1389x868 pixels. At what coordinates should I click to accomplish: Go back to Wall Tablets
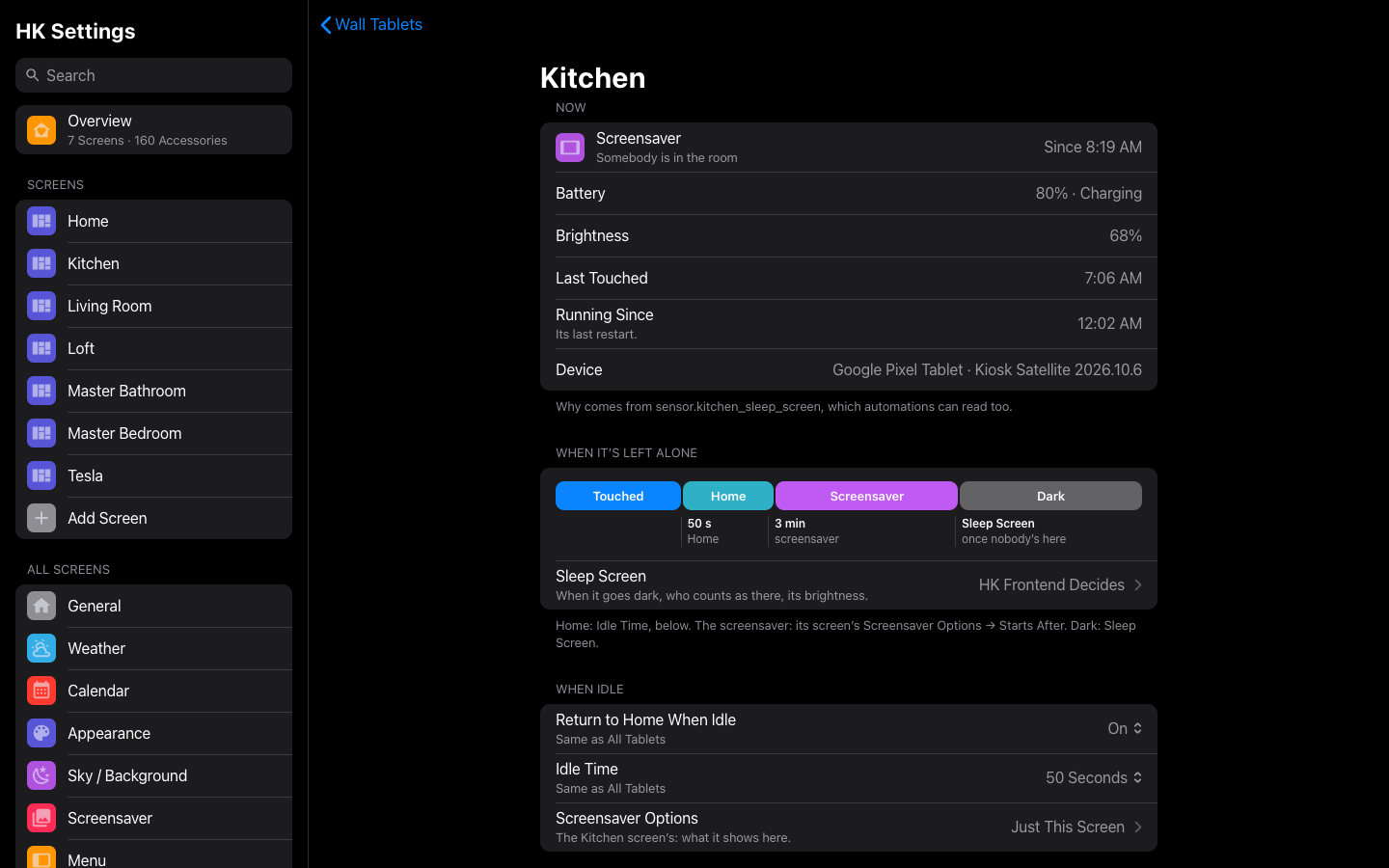pyautogui.click(x=371, y=24)
